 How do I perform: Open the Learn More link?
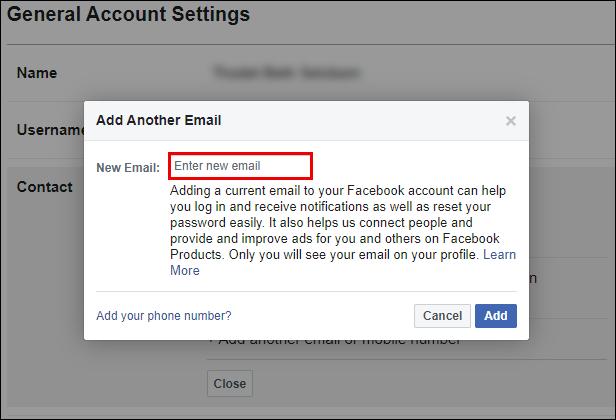[499, 256]
